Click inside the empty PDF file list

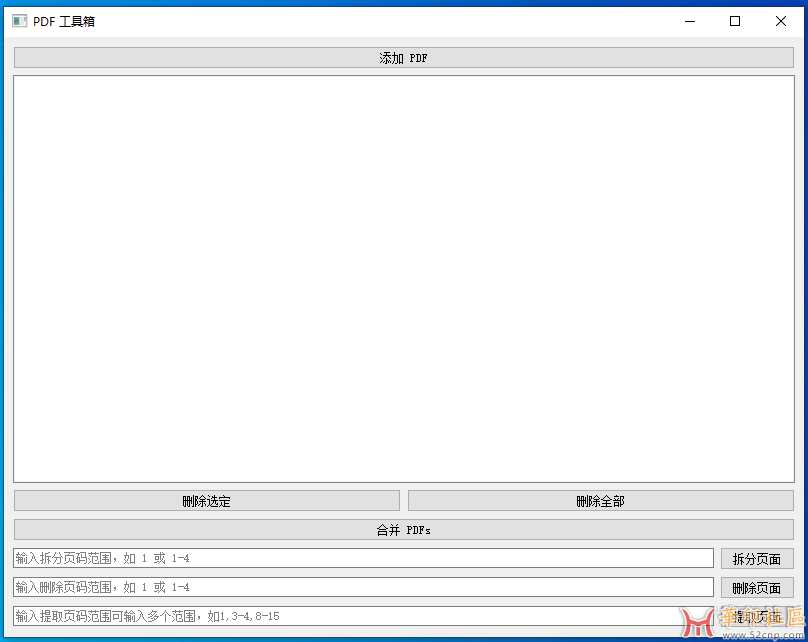[x=403, y=278]
